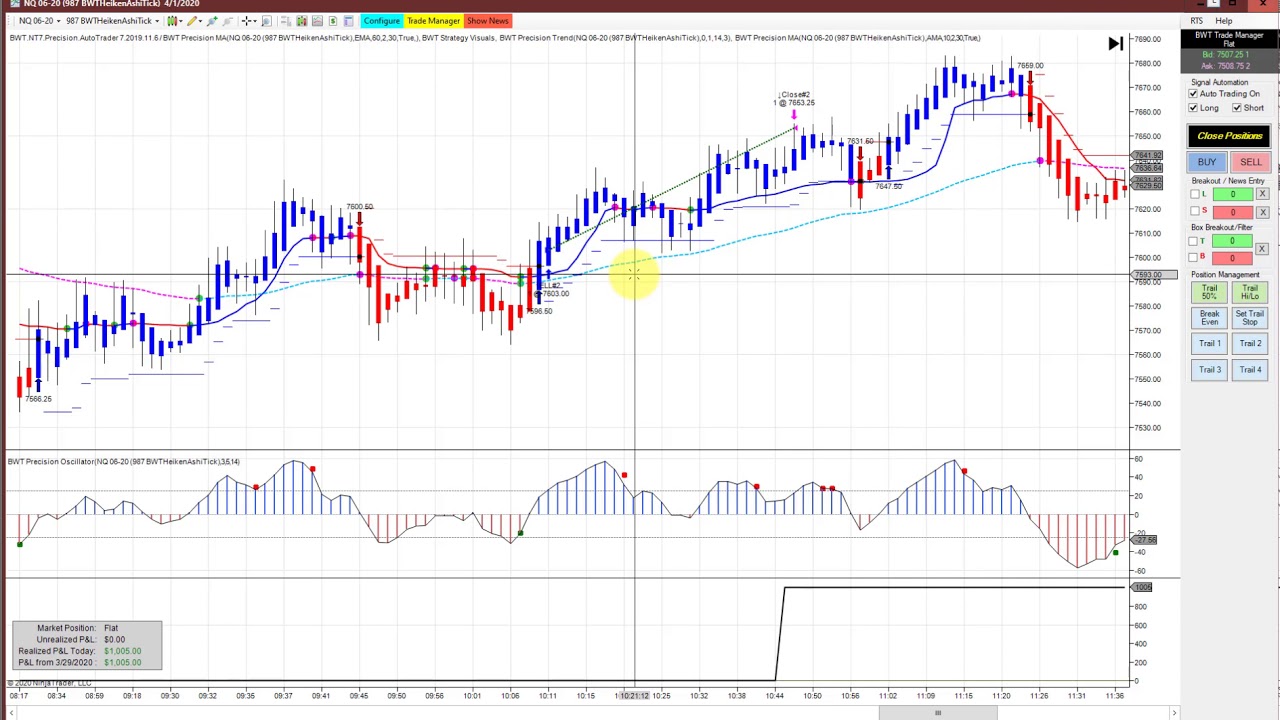The image size is (1280, 720).
Task: Check the Box Breakout B checkbox
Action: 1194,257
